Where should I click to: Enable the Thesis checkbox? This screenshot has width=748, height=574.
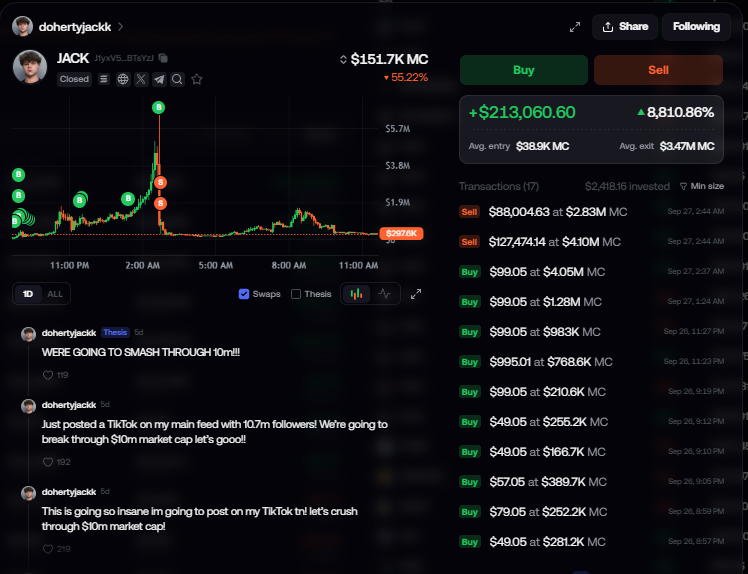[x=296, y=294]
